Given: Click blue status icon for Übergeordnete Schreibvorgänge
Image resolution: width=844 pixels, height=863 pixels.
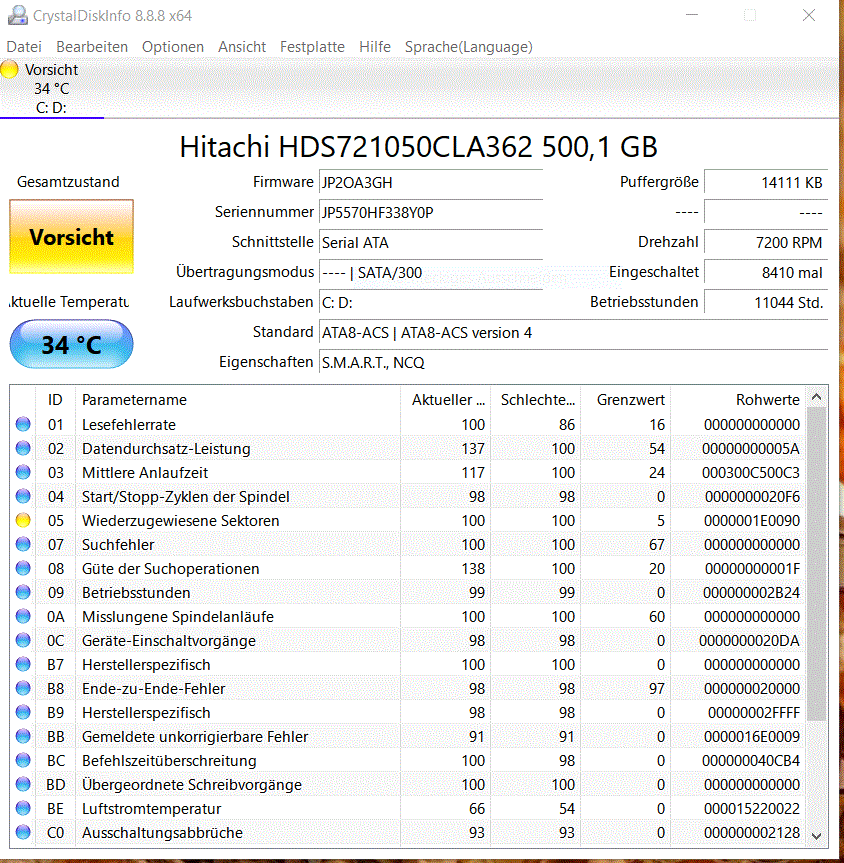Looking at the screenshot, I should 23,784.
